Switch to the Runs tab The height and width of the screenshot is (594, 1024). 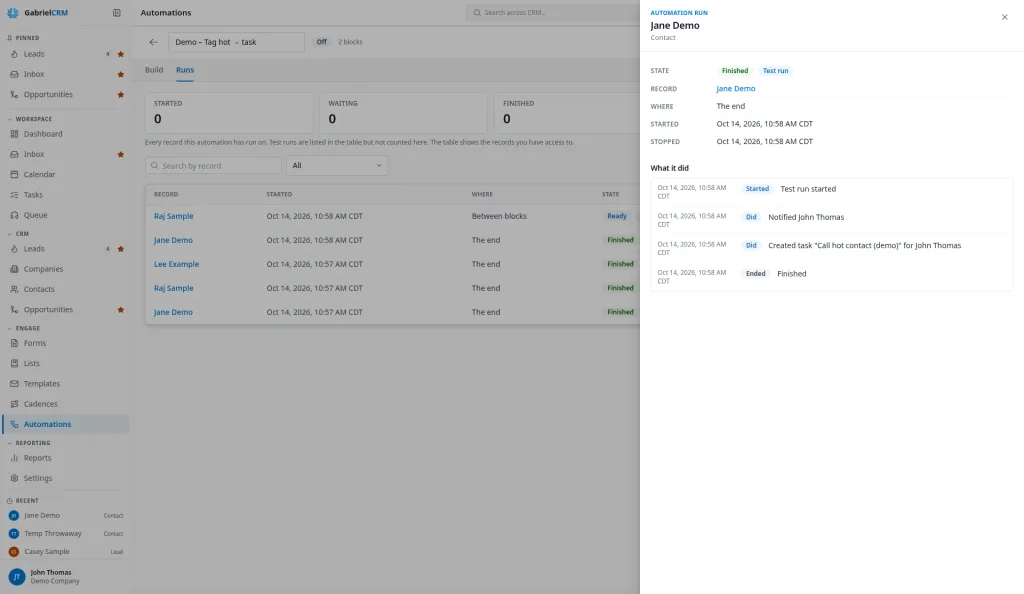coord(185,70)
